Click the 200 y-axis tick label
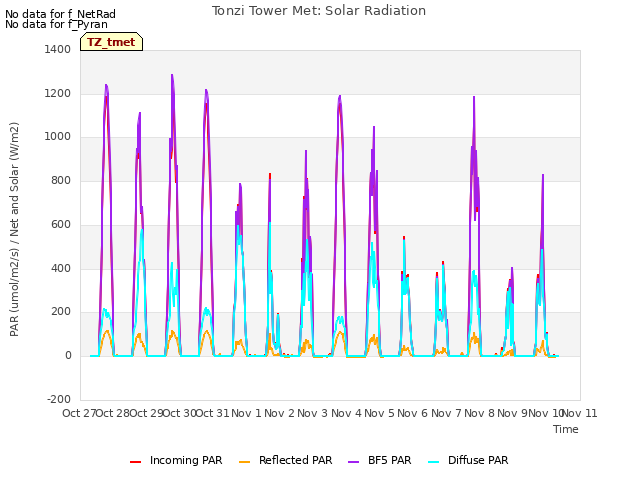Image resolution: width=640 pixels, height=480 pixels. (61, 311)
